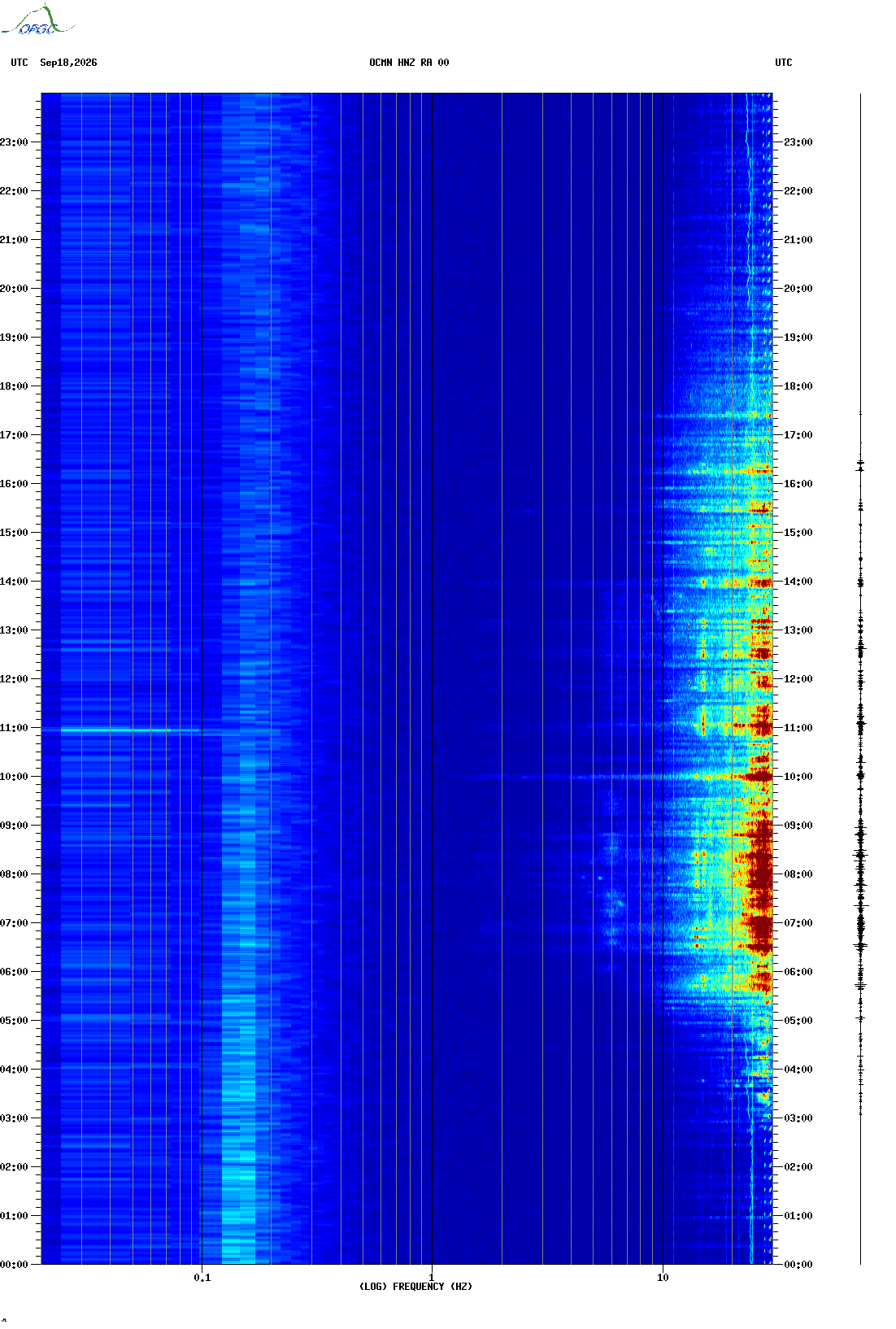This screenshot has height=1329, width=896.
Task: Click the OFGC logo icon
Action: (x=37, y=20)
